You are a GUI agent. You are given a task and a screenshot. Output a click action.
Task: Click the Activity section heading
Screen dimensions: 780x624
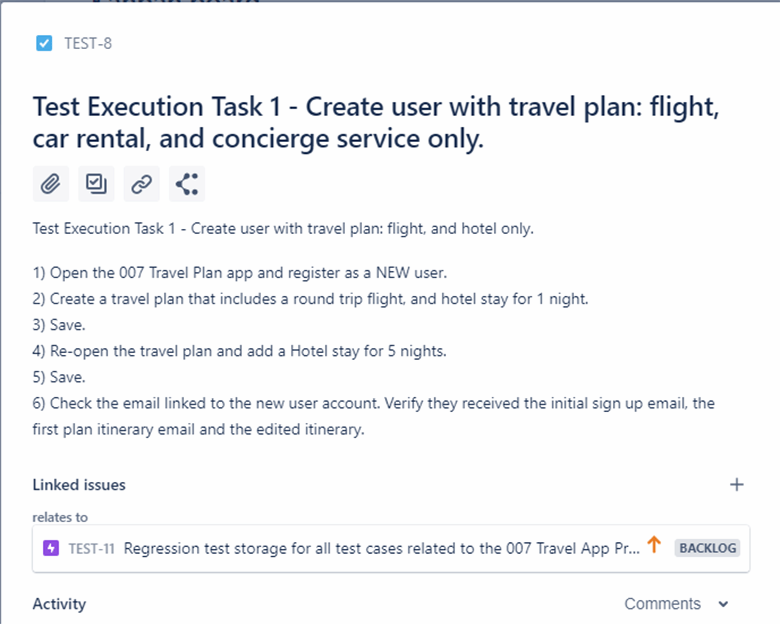click(59, 604)
